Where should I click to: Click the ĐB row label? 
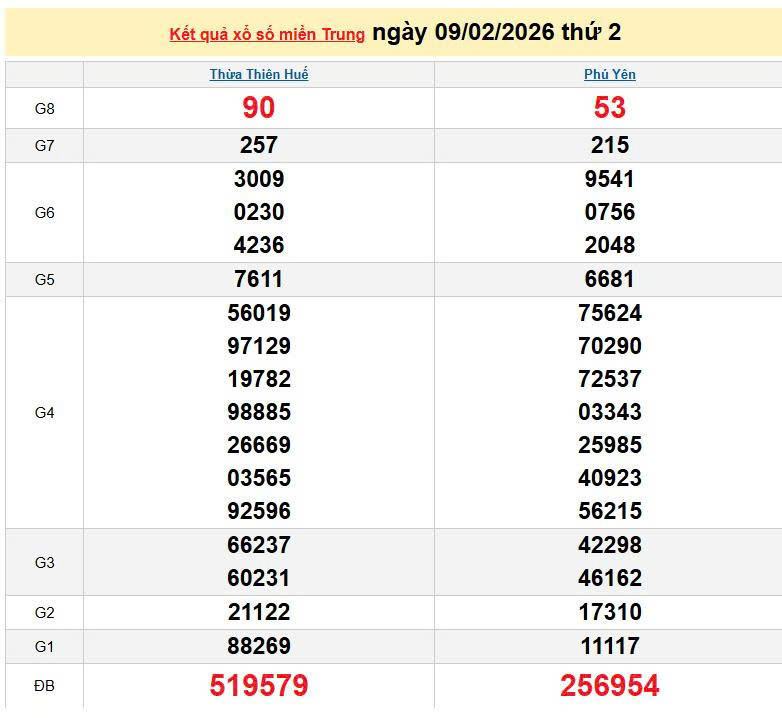44,685
